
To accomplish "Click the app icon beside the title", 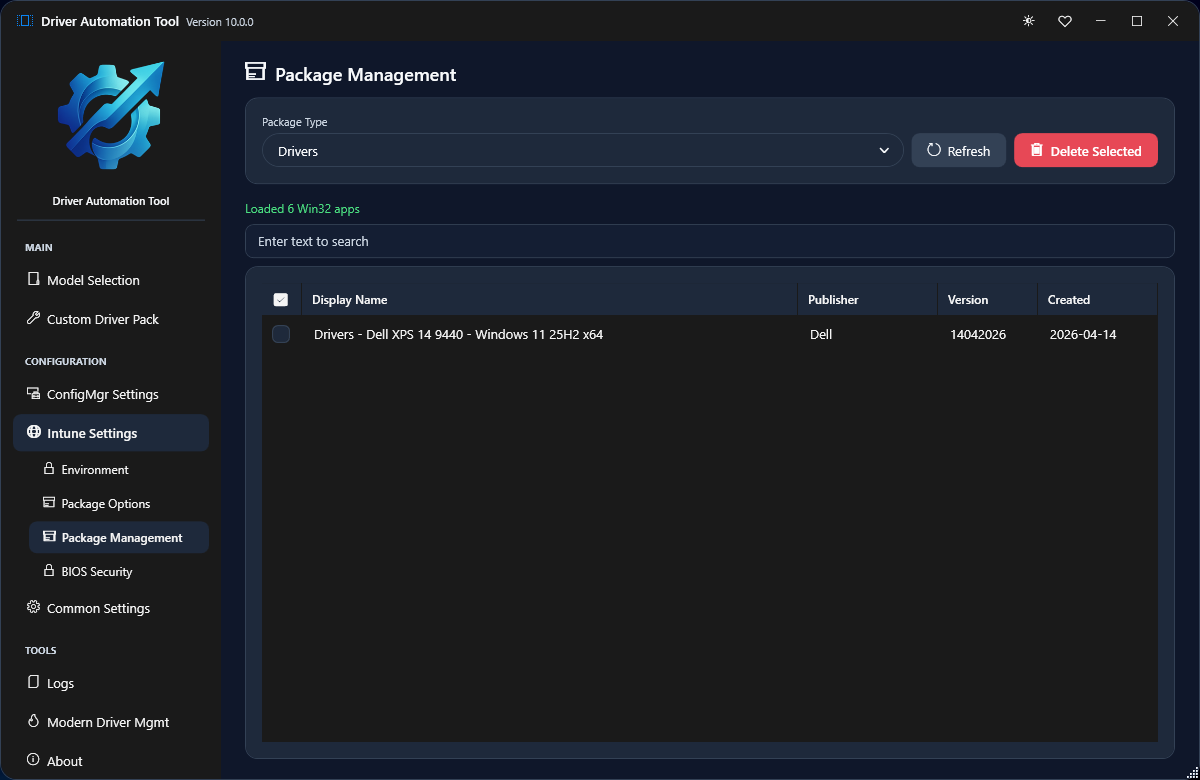I will [25, 21].
